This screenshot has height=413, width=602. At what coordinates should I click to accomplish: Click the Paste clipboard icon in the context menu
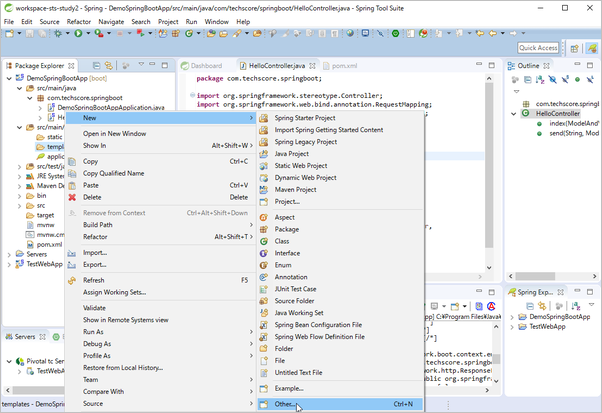click(x=72, y=185)
